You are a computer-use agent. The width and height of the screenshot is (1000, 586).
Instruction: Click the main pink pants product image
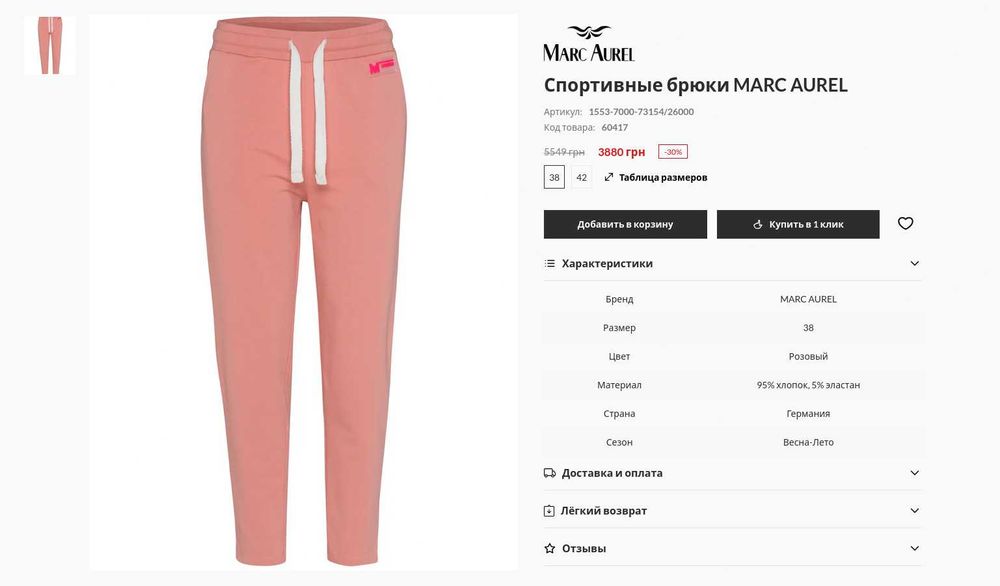tap(304, 292)
